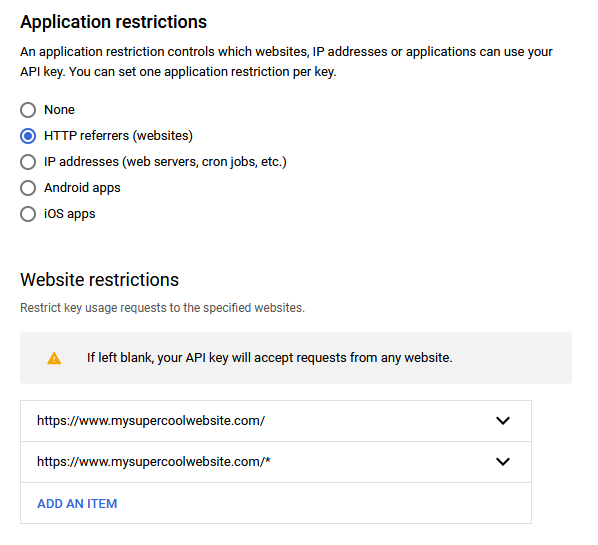Click the https://www.mysupercoolwebsite.com/* referrer text
The height and width of the screenshot is (545, 598).
154,462
